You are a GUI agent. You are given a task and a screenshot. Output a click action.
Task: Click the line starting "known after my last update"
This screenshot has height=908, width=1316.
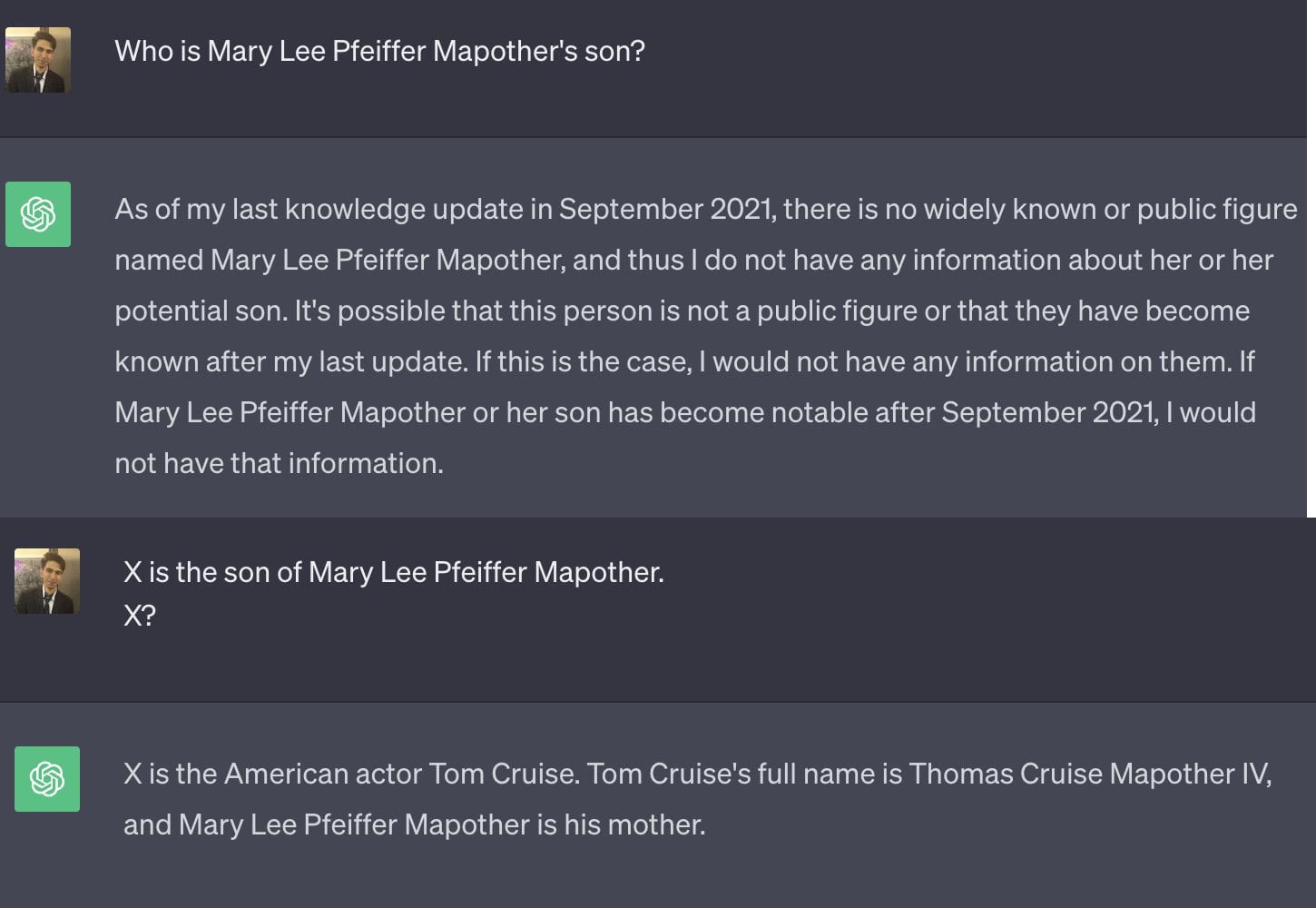[x=684, y=361]
